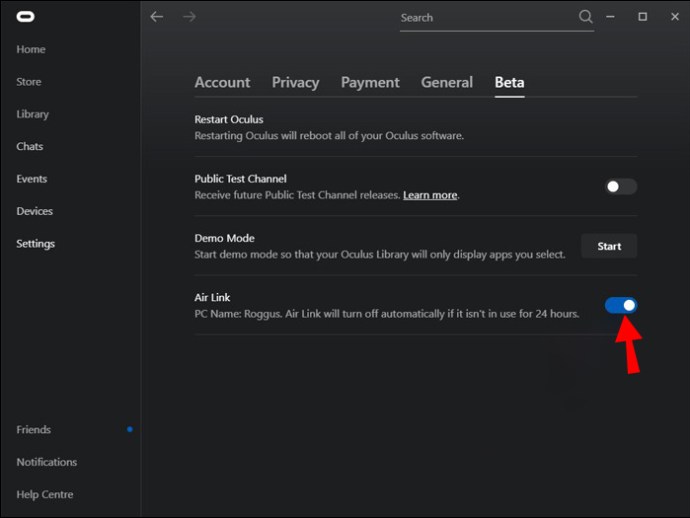690x518 pixels.
Task: Click 'Start demo mode so that' description
Action: 380,254
